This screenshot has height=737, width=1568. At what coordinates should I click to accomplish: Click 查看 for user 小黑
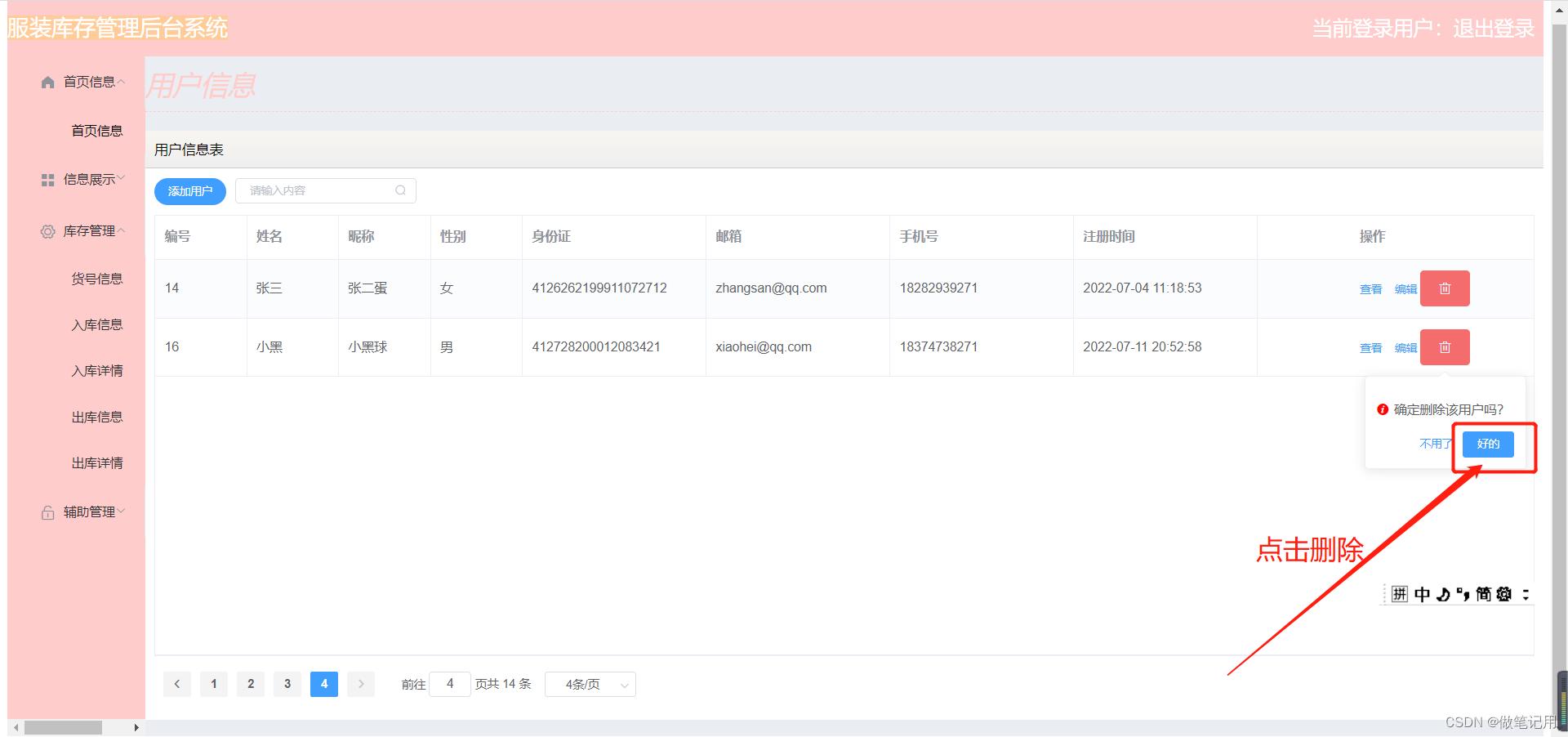point(1370,348)
